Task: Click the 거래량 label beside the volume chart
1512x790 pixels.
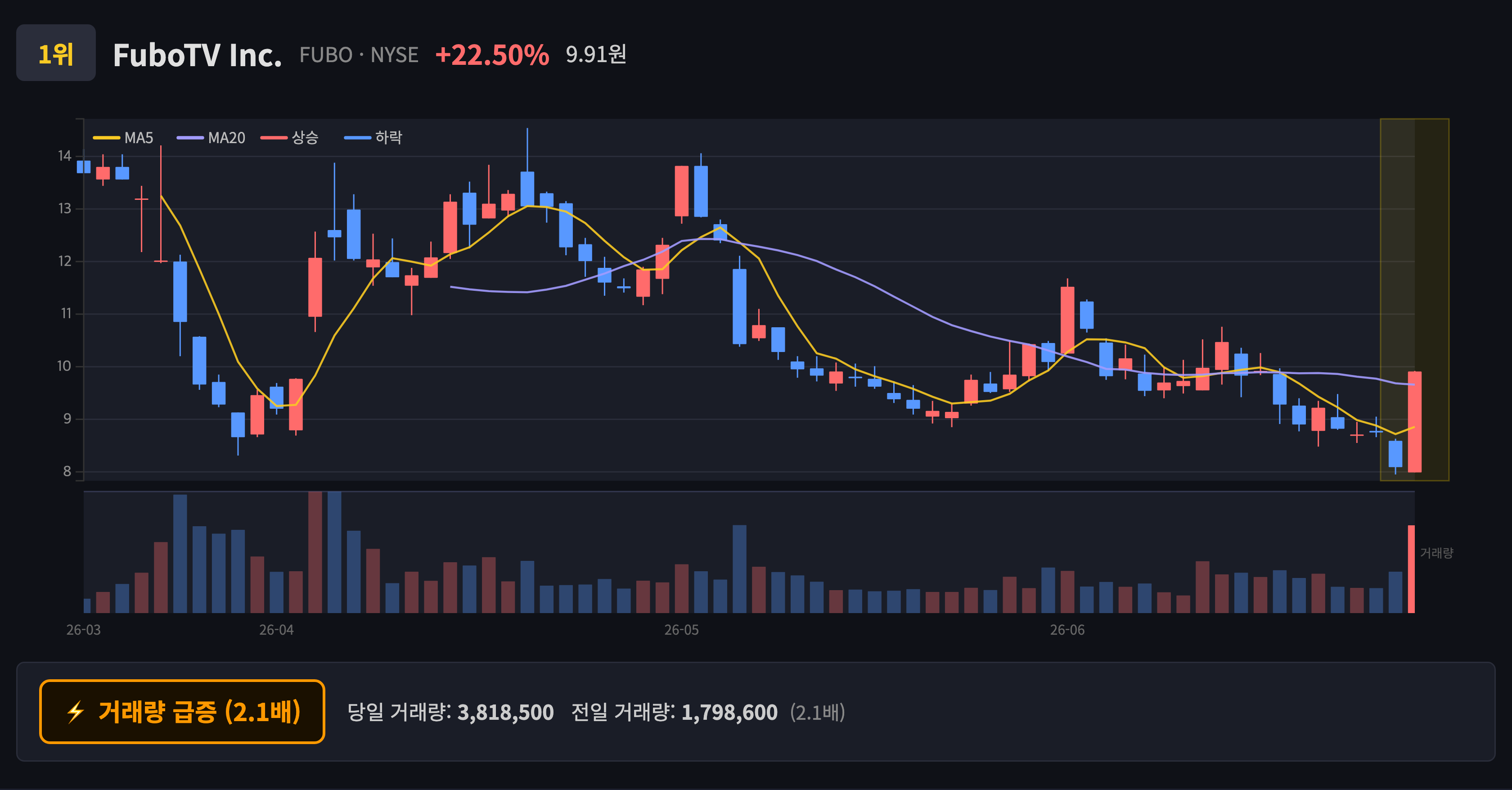Action: [1436, 553]
